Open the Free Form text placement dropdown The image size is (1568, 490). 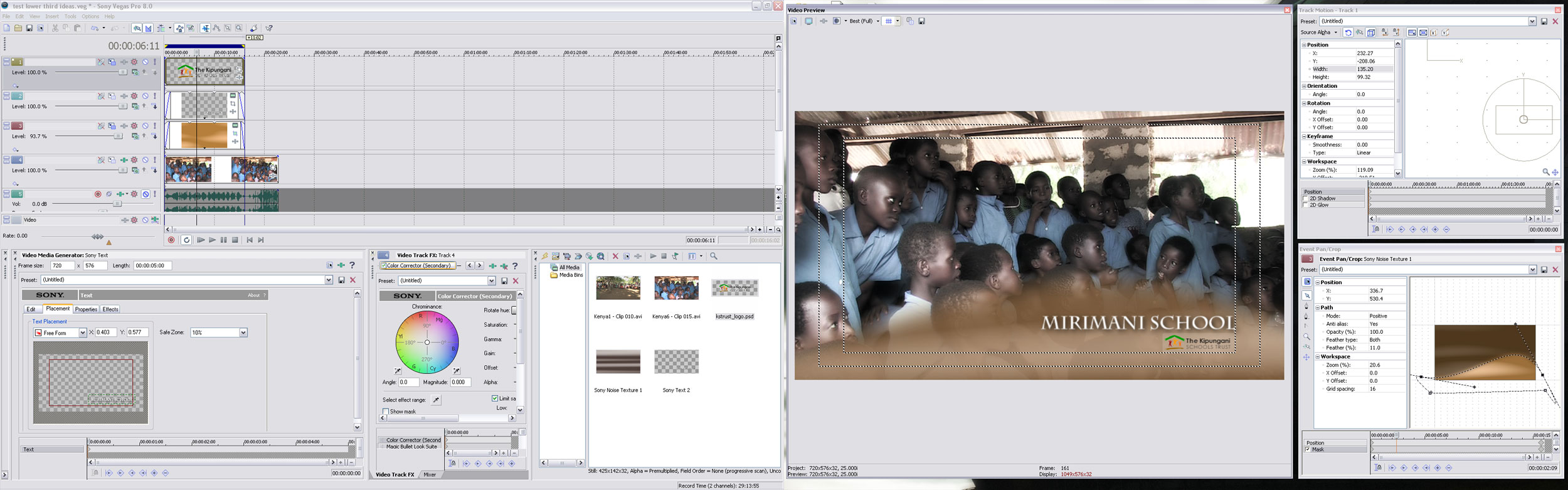coord(82,333)
